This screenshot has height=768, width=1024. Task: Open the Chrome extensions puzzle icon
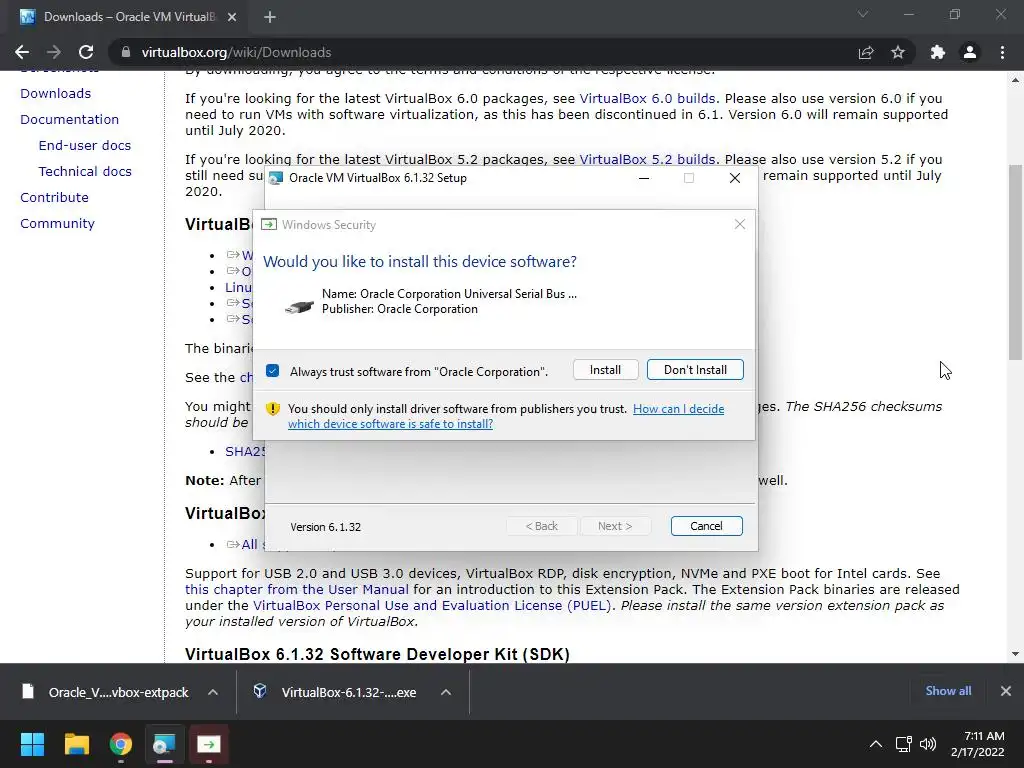(938, 52)
